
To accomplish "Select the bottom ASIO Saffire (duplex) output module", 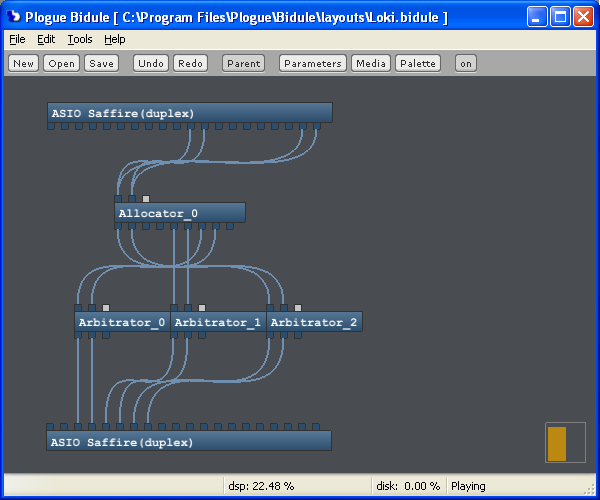I will [189, 441].
